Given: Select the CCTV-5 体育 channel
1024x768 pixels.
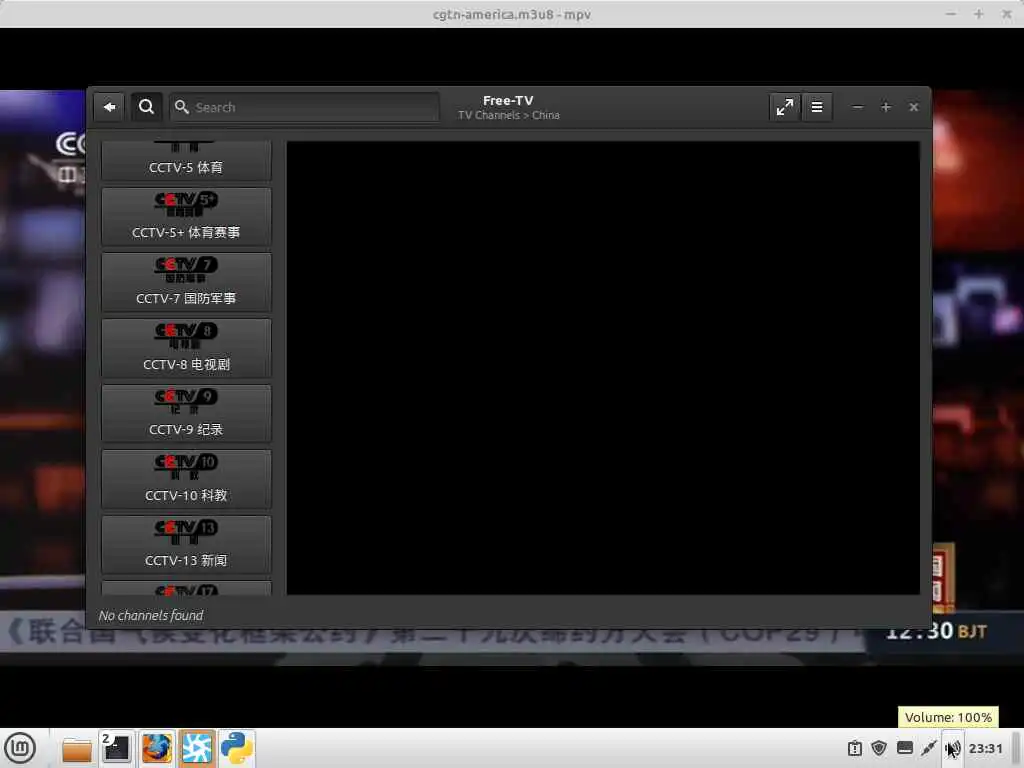Looking at the screenshot, I should pos(186,161).
